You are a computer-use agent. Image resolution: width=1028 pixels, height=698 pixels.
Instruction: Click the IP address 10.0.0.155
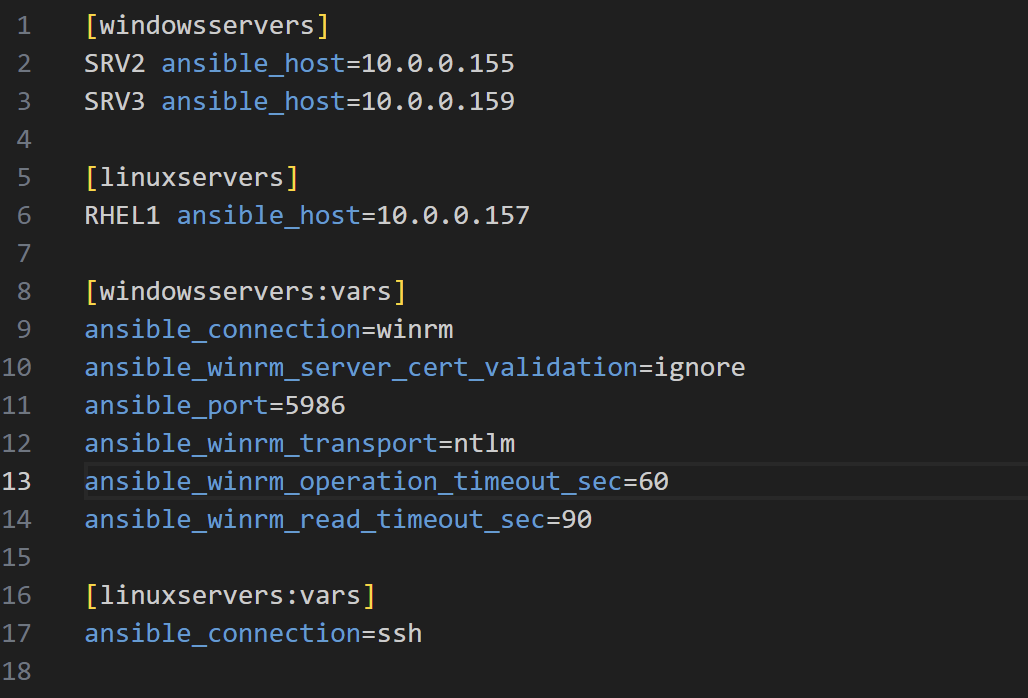[437, 64]
